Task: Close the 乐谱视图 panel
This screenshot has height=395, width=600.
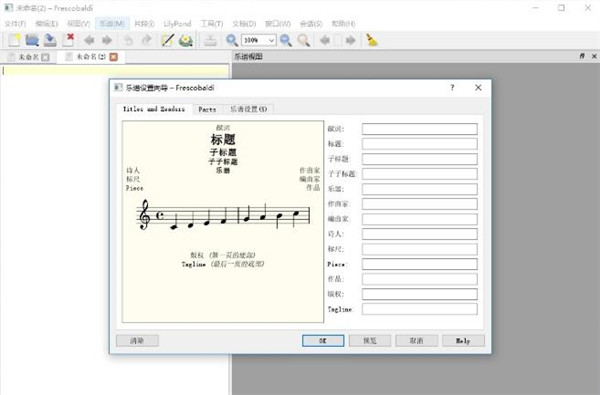Action: pyautogui.click(x=594, y=56)
